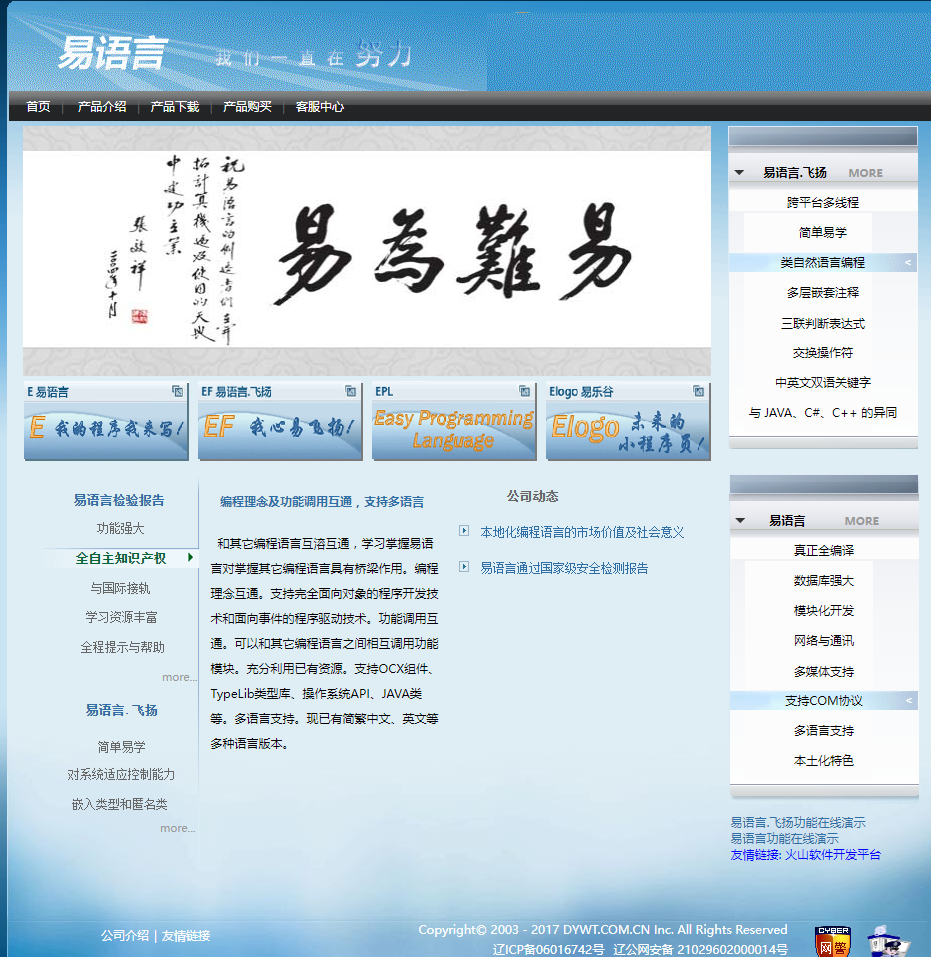Open 易语言.飞扬功能在线演示 link
Screen dimensions: 931x957
click(798, 823)
